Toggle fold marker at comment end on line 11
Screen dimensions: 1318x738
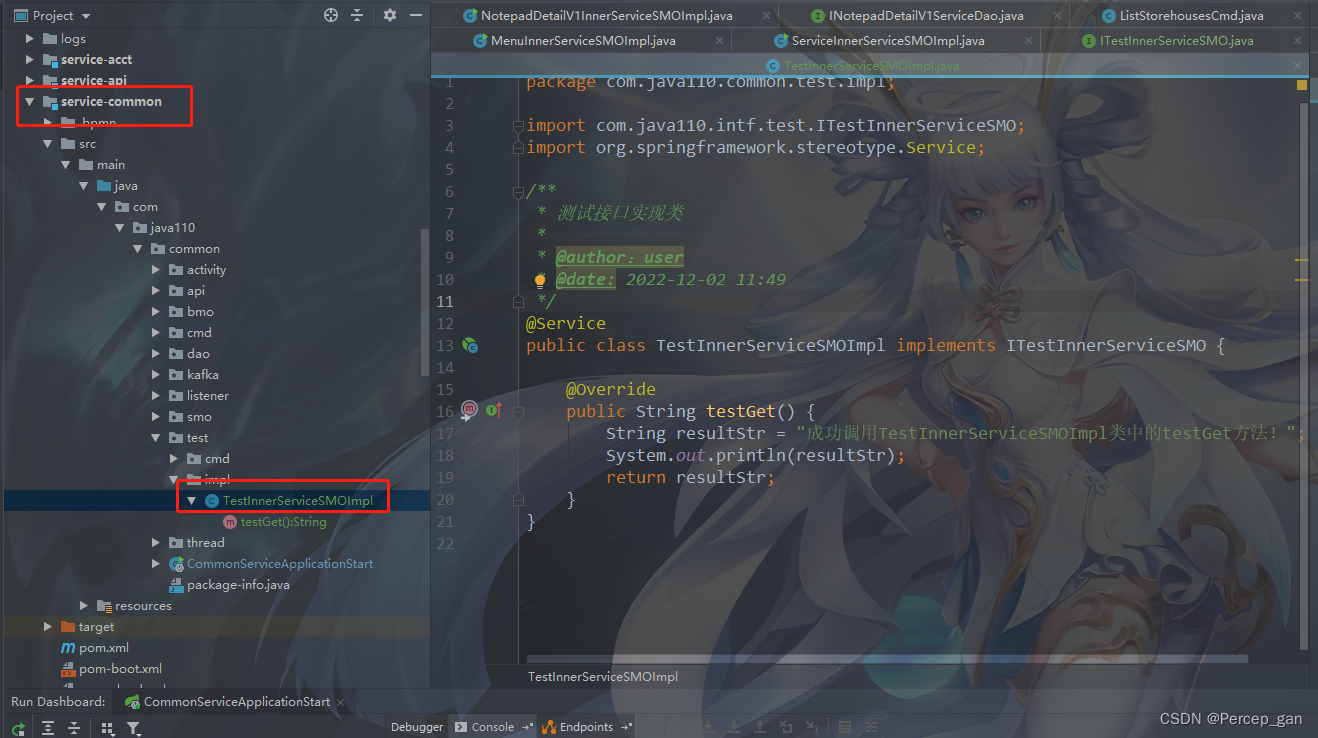517,302
